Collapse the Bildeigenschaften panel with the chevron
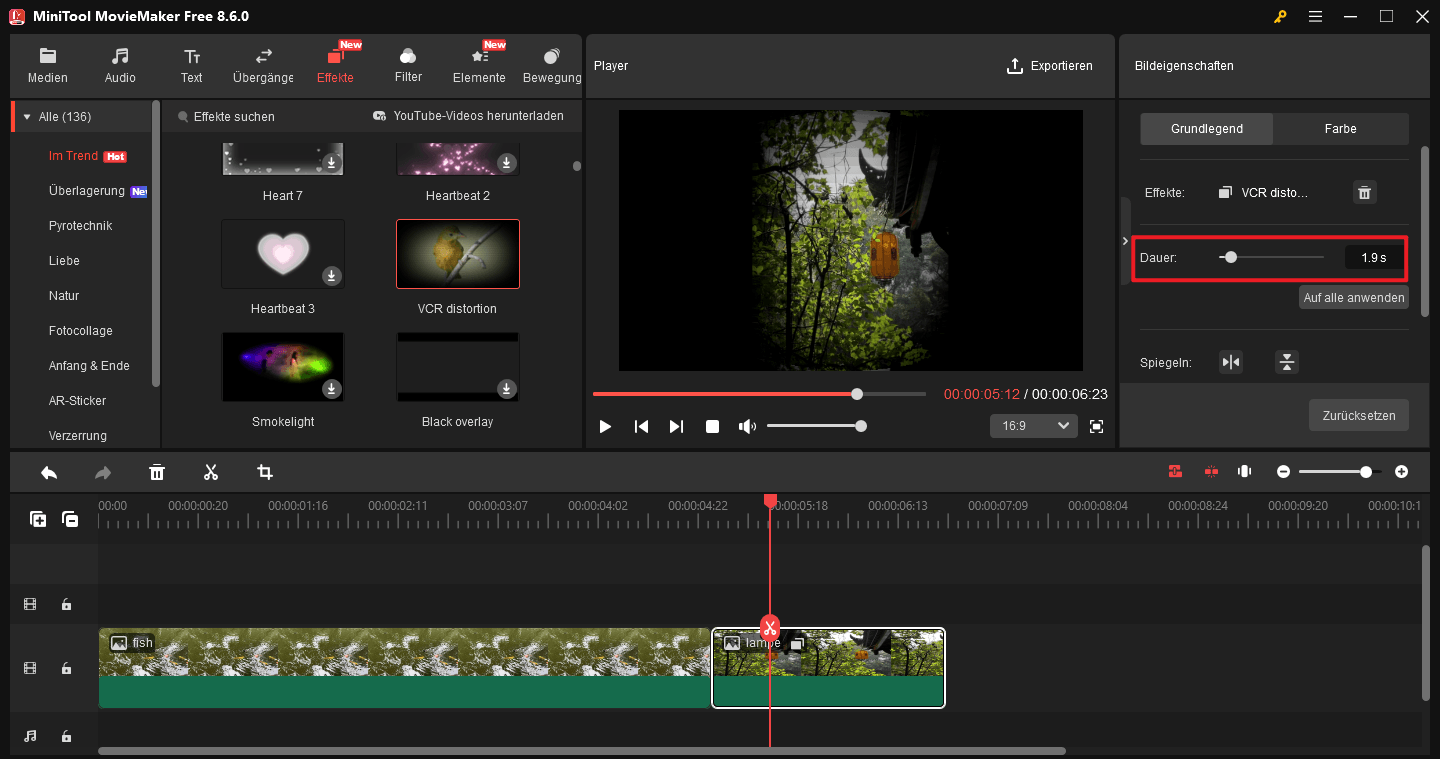The width and height of the screenshot is (1440, 759). [x=1124, y=240]
